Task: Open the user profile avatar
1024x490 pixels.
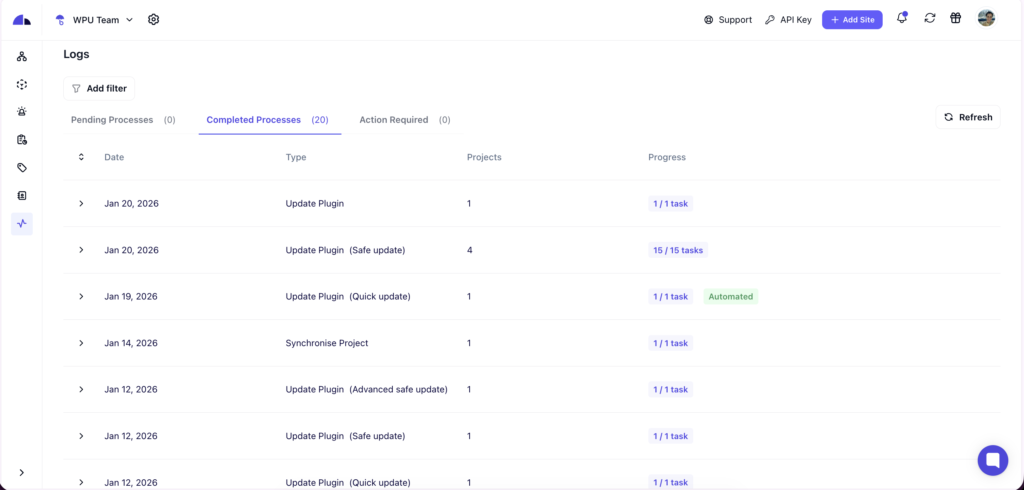Action: point(986,18)
